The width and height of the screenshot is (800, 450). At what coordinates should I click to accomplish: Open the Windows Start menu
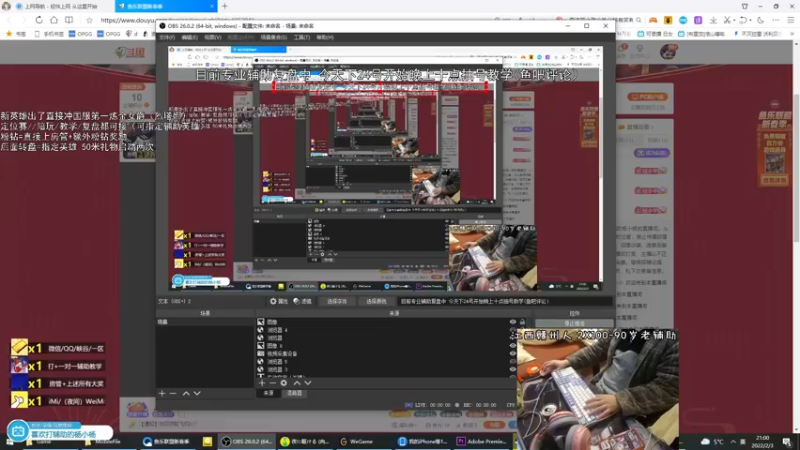coord(9,442)
